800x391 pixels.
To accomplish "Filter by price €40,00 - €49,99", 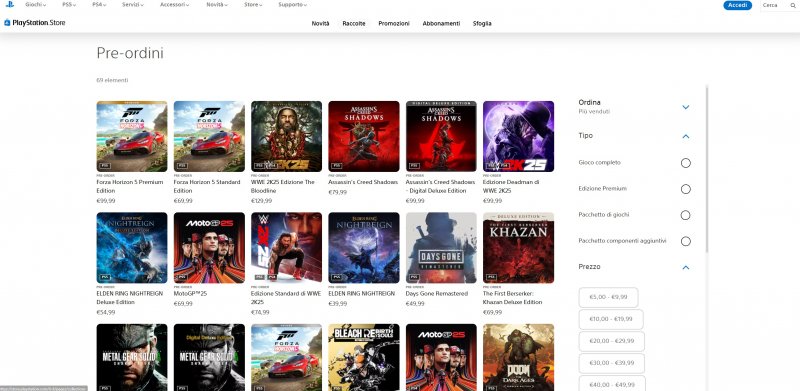I will (x=612, y=383).
